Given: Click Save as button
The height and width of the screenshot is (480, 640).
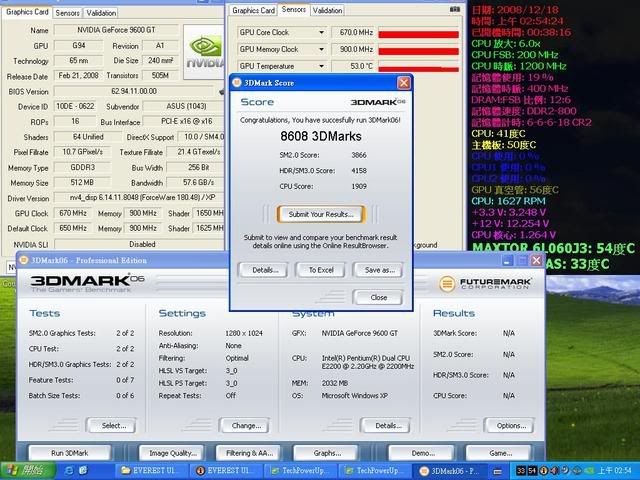Looking at the screenshot, I should click(378, 270).
